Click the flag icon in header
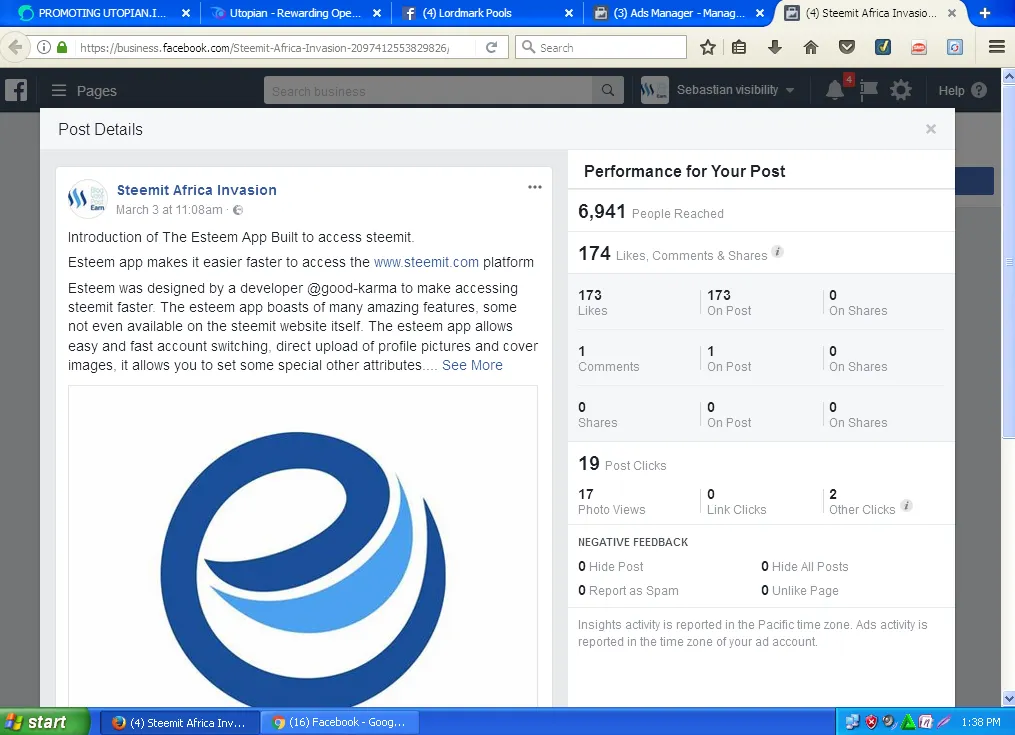 (868, 90)
